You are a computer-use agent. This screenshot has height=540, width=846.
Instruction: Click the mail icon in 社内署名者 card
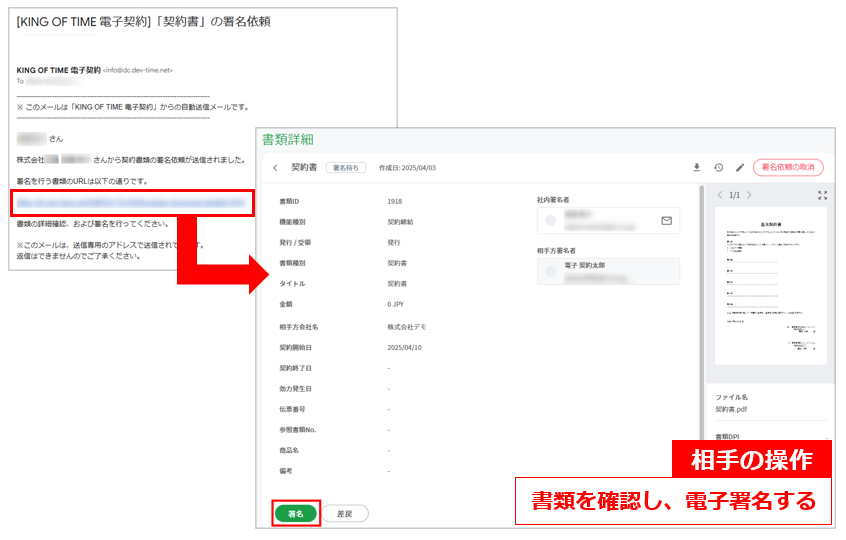pyautogui.click(x=666, y=221)
